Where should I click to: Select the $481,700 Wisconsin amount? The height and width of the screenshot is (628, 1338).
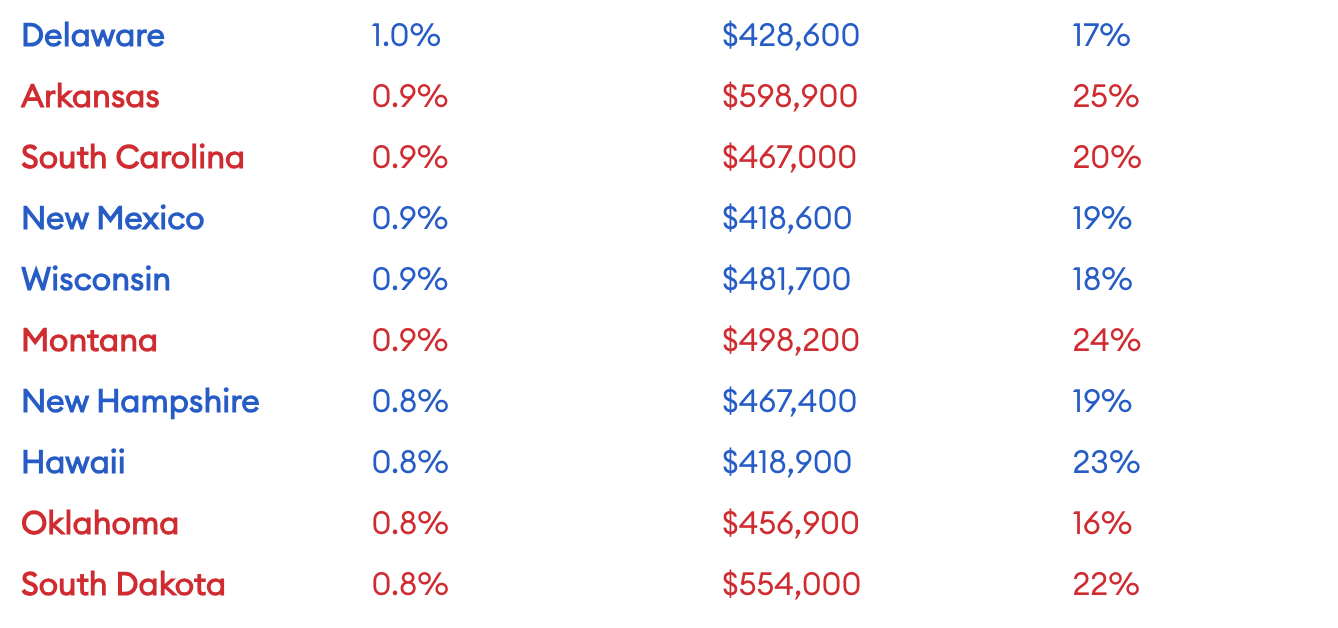tap(786, 280)
